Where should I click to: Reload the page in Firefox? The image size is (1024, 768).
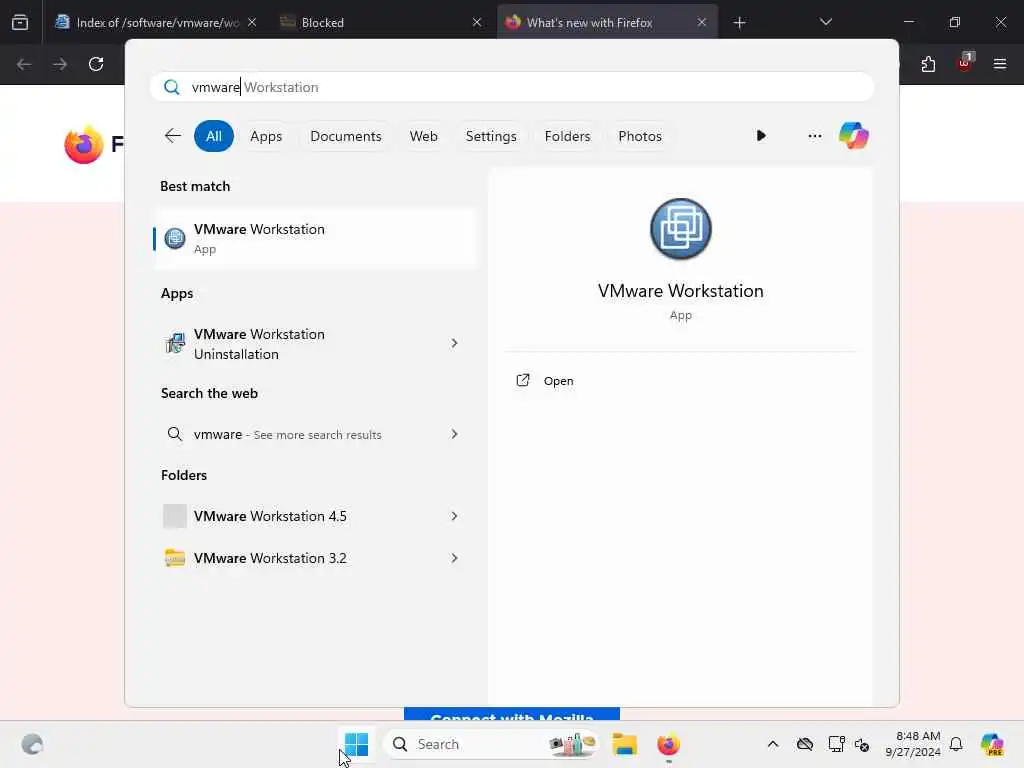96,64
